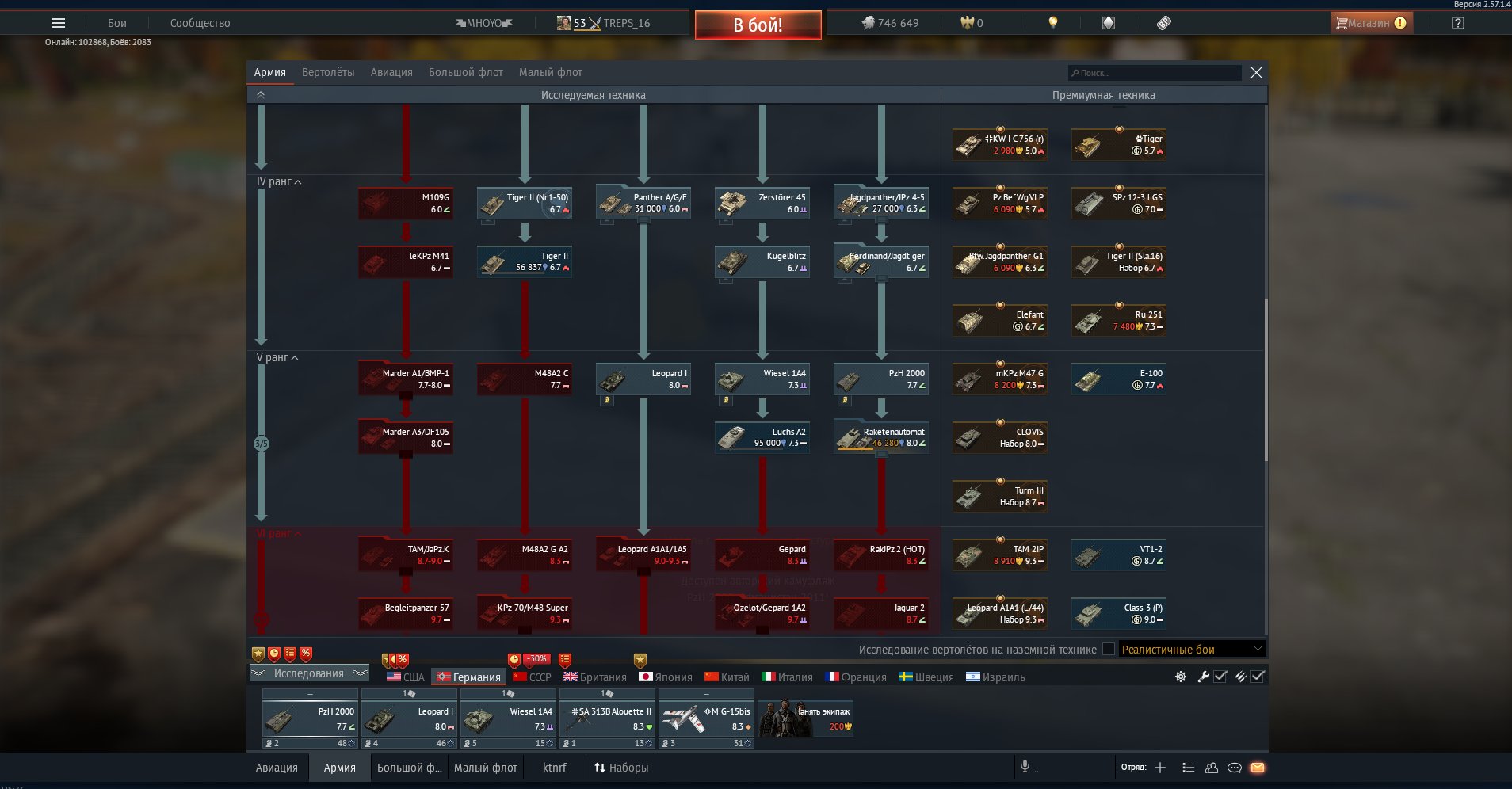This screenshot has width=1512, height=789.
Task: Open the Магазин store button
Action: pos(1371,23)
